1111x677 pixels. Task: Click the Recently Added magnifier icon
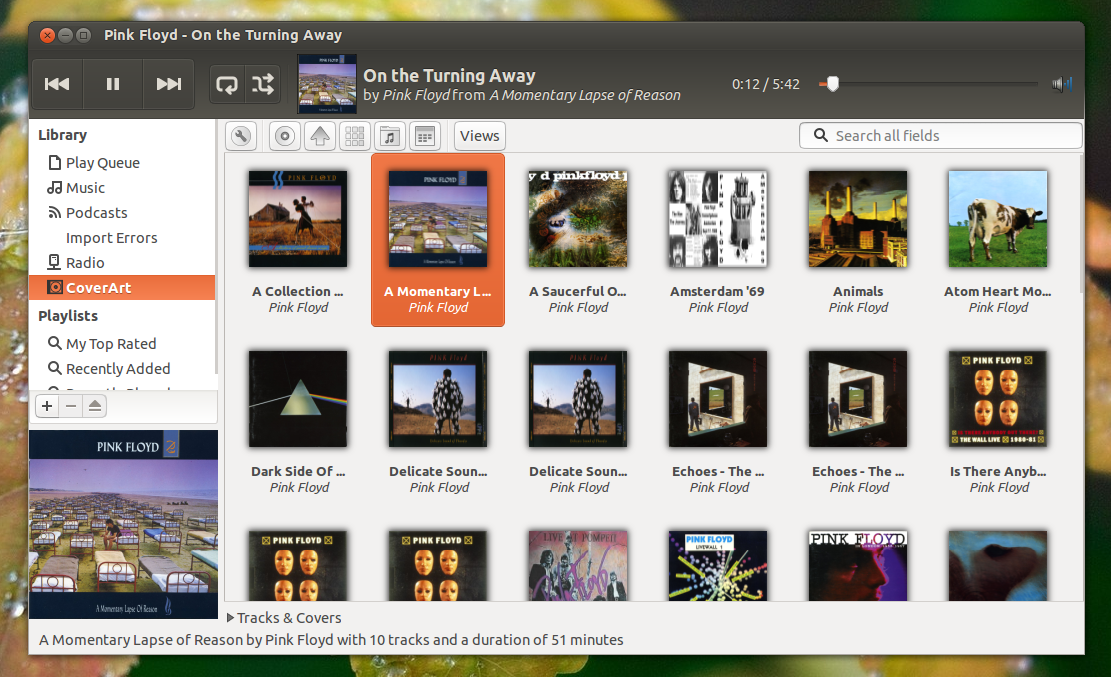click(55, 368)
